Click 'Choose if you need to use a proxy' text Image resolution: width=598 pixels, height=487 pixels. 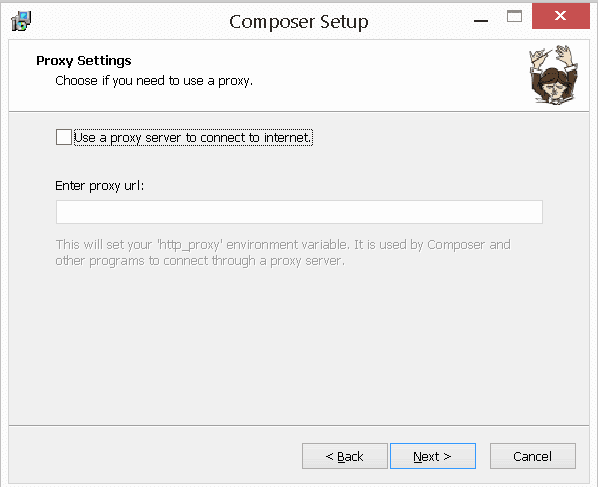point(154,81)
